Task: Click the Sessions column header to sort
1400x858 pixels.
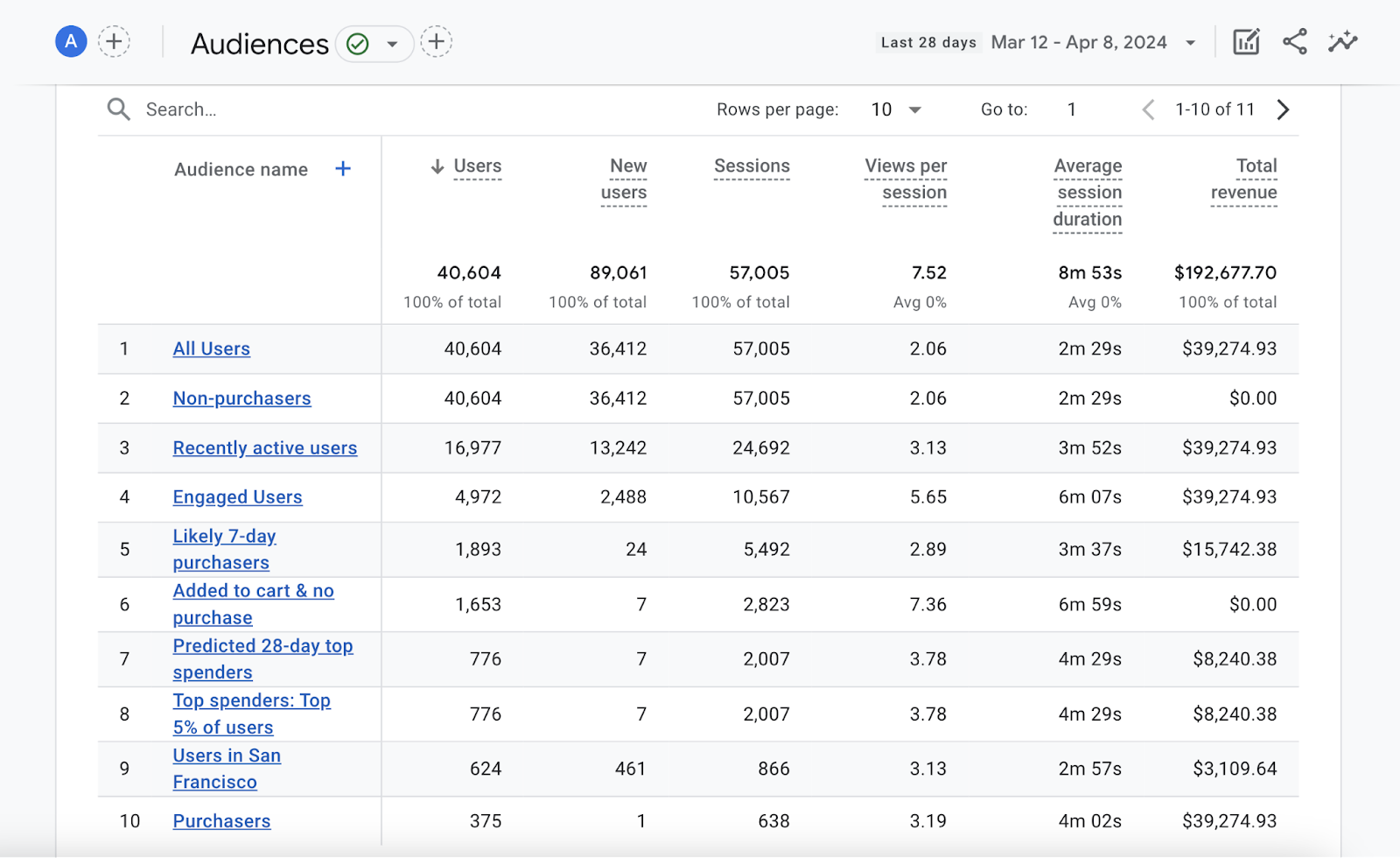Action: tap(751, 166)
